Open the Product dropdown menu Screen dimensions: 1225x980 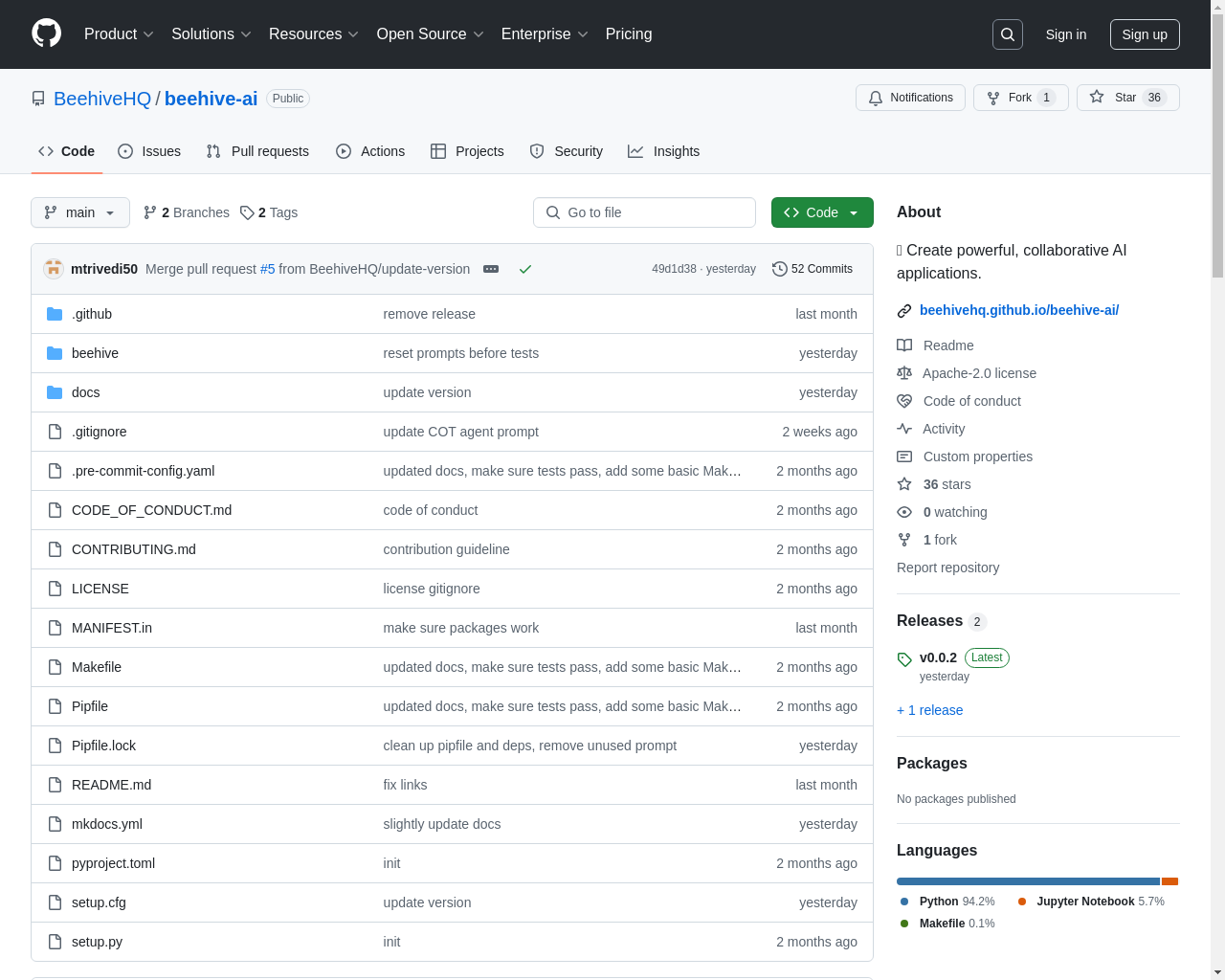119,34
